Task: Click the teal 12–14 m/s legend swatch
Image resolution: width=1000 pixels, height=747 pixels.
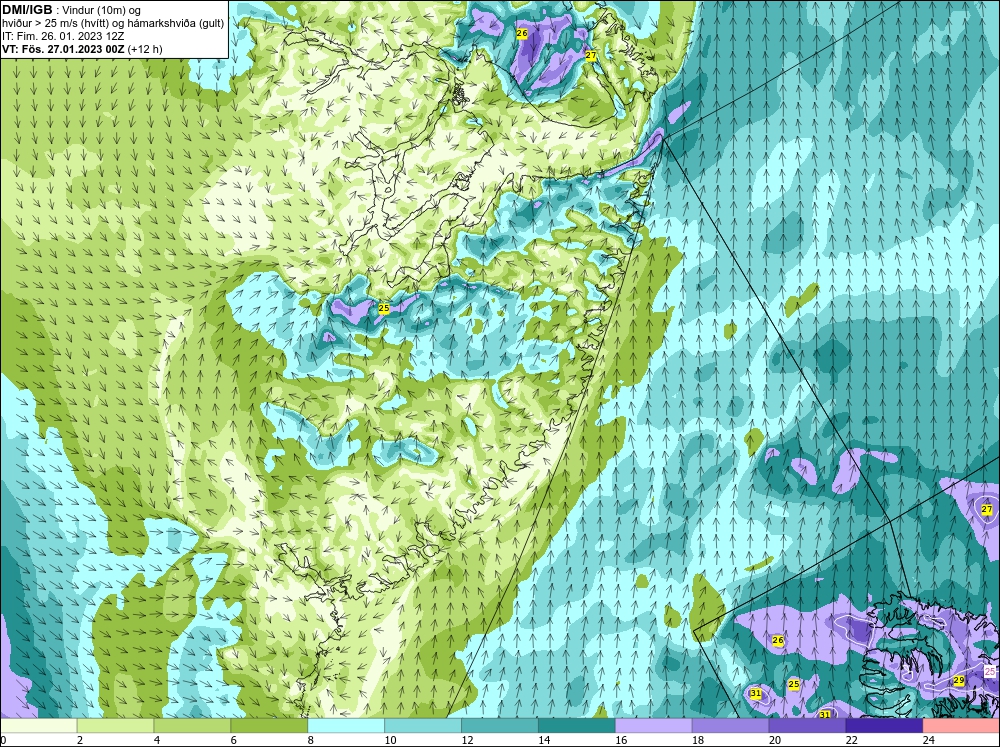Action: pyautogui.click(x=499, y=725)
